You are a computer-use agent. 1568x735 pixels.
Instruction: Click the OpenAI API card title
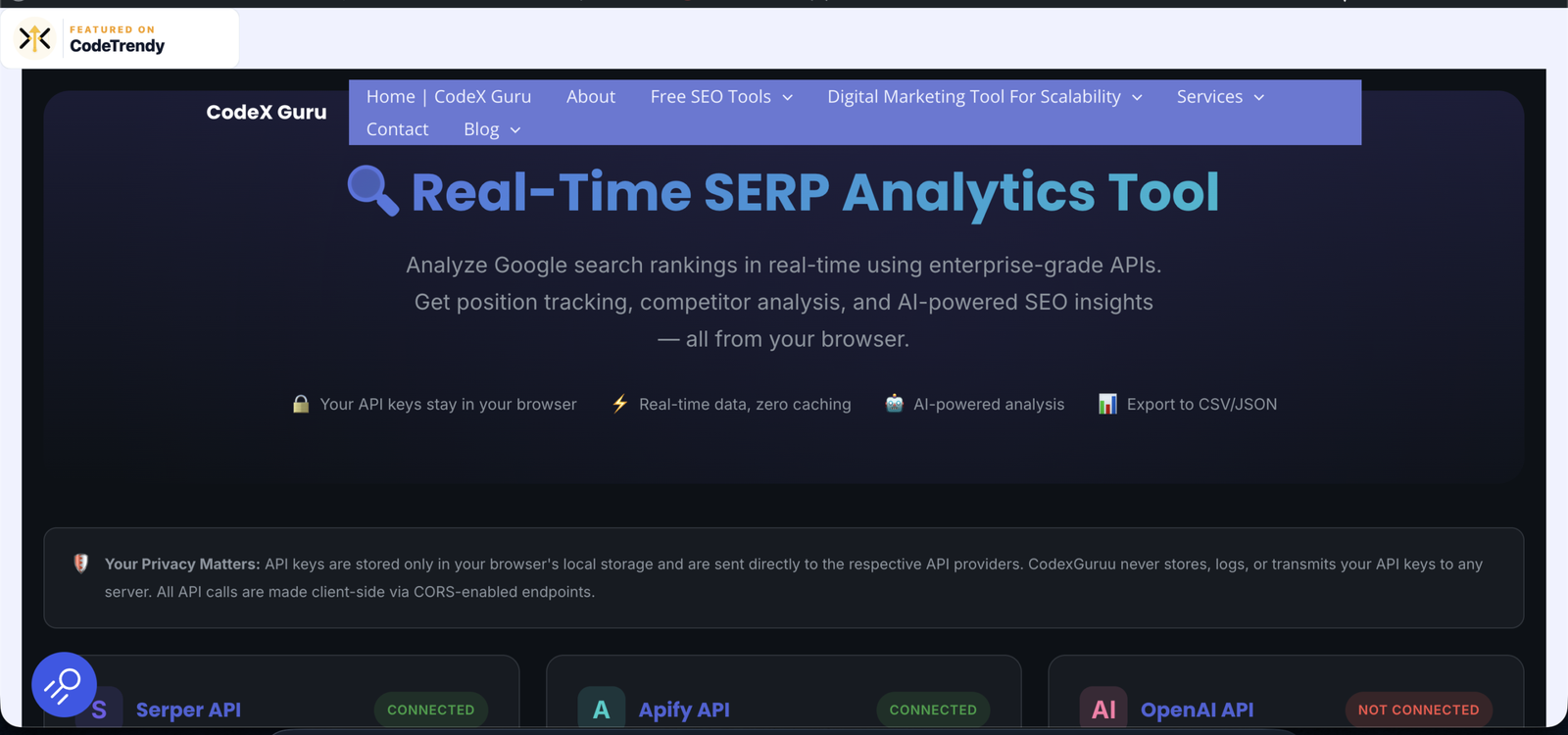(1197, 710)
